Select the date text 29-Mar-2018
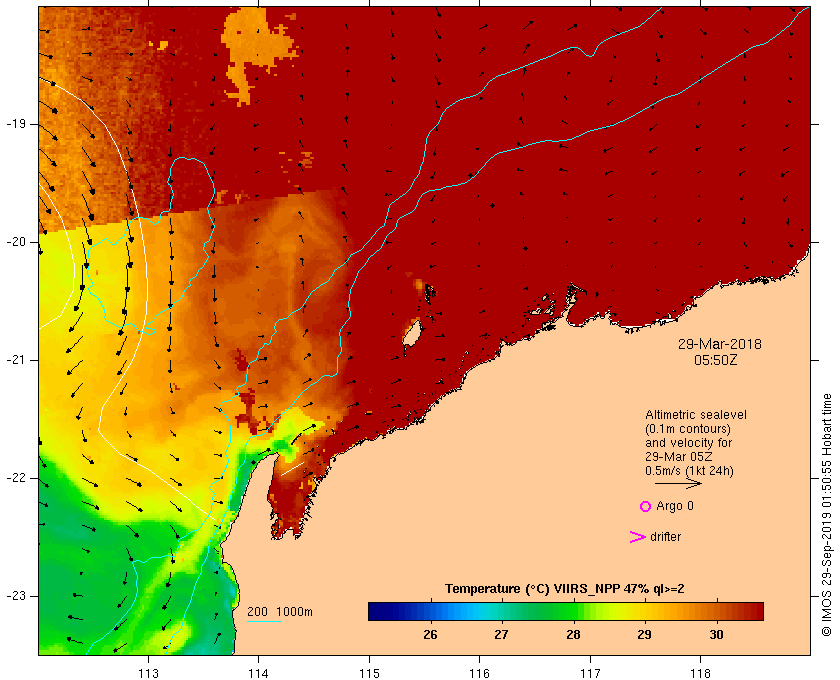840x680 pixels. click(x=719, y=344)
